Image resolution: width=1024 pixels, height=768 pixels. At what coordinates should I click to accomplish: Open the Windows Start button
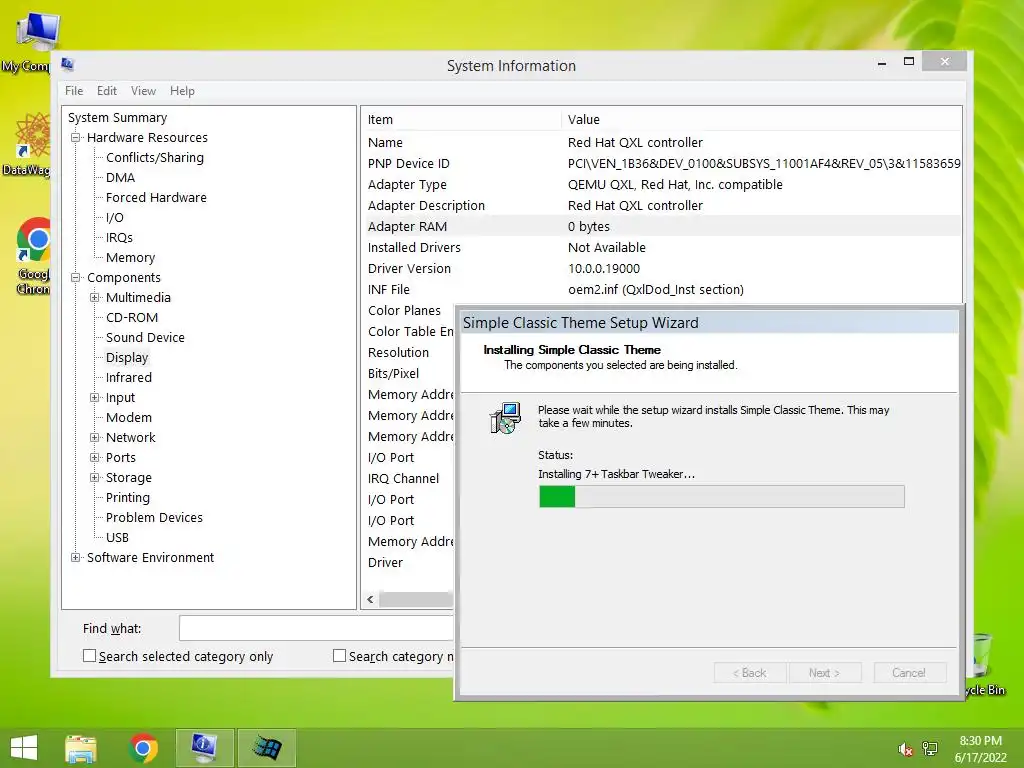coord(24,748)
